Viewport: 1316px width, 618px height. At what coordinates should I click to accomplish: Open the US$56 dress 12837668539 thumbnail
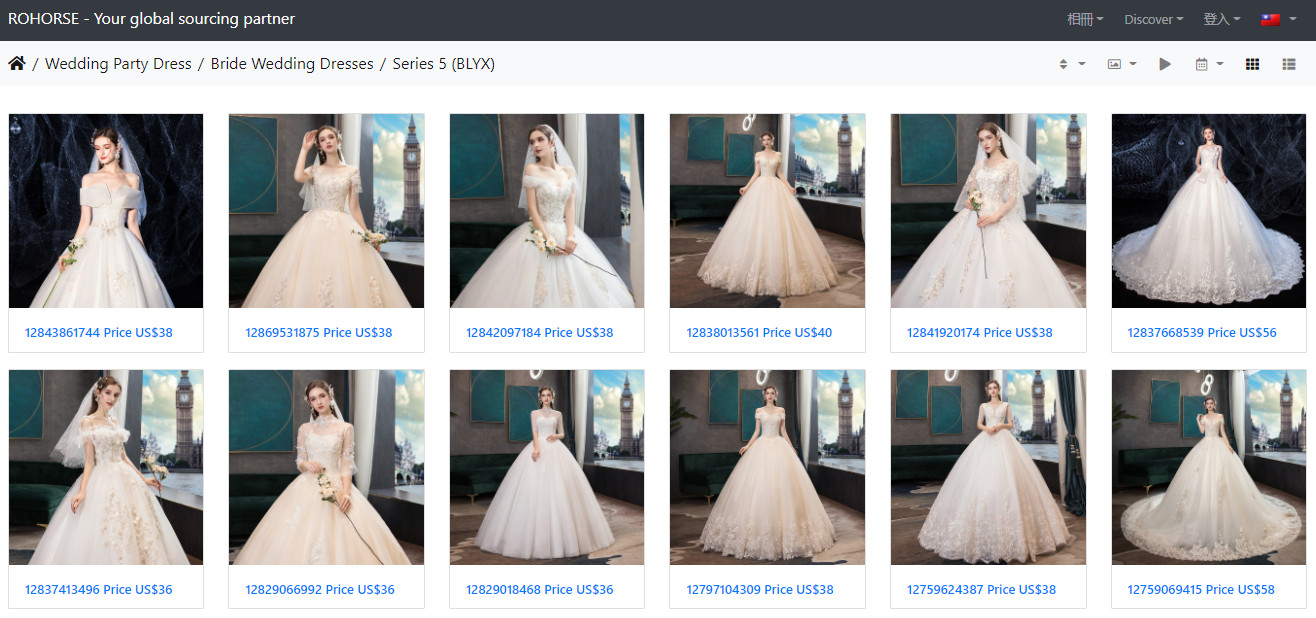(1208, 210)
